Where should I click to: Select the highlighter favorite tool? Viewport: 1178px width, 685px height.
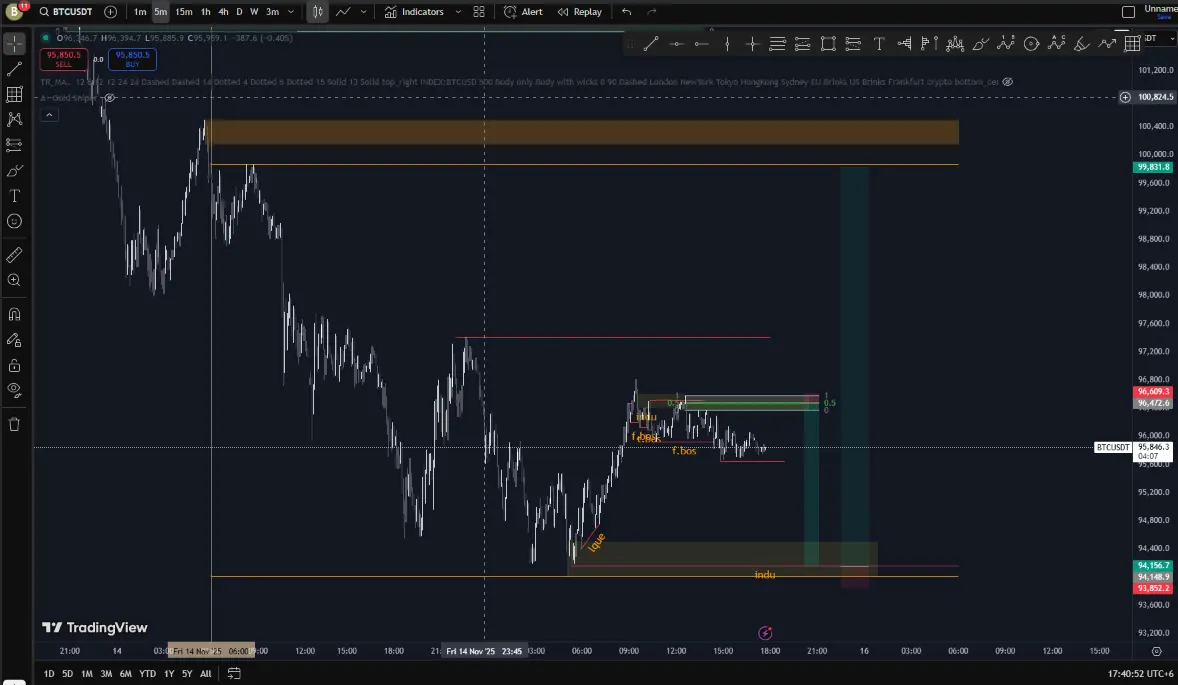pyautogui.click(x=1082, y=44)
